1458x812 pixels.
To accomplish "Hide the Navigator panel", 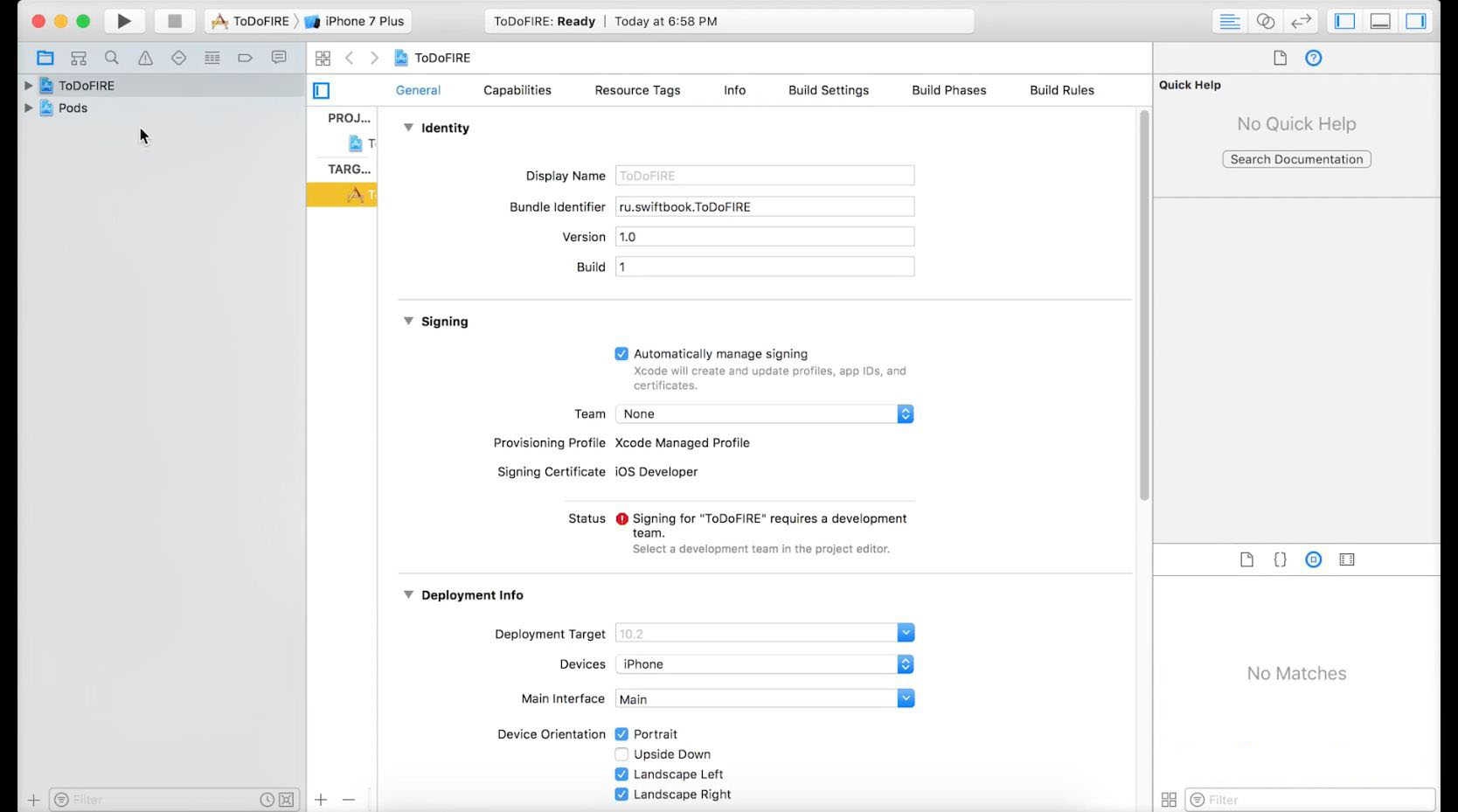I will tap(1345, 21).
